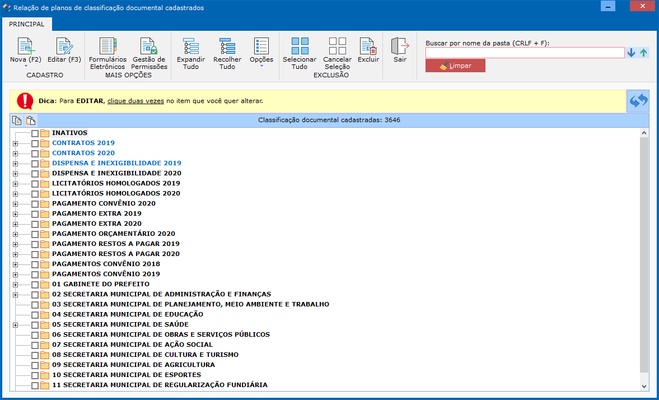Check the INATIVOS folder checkbox
The width and height of the screenshot is (659, 400).
click(35, 133)
